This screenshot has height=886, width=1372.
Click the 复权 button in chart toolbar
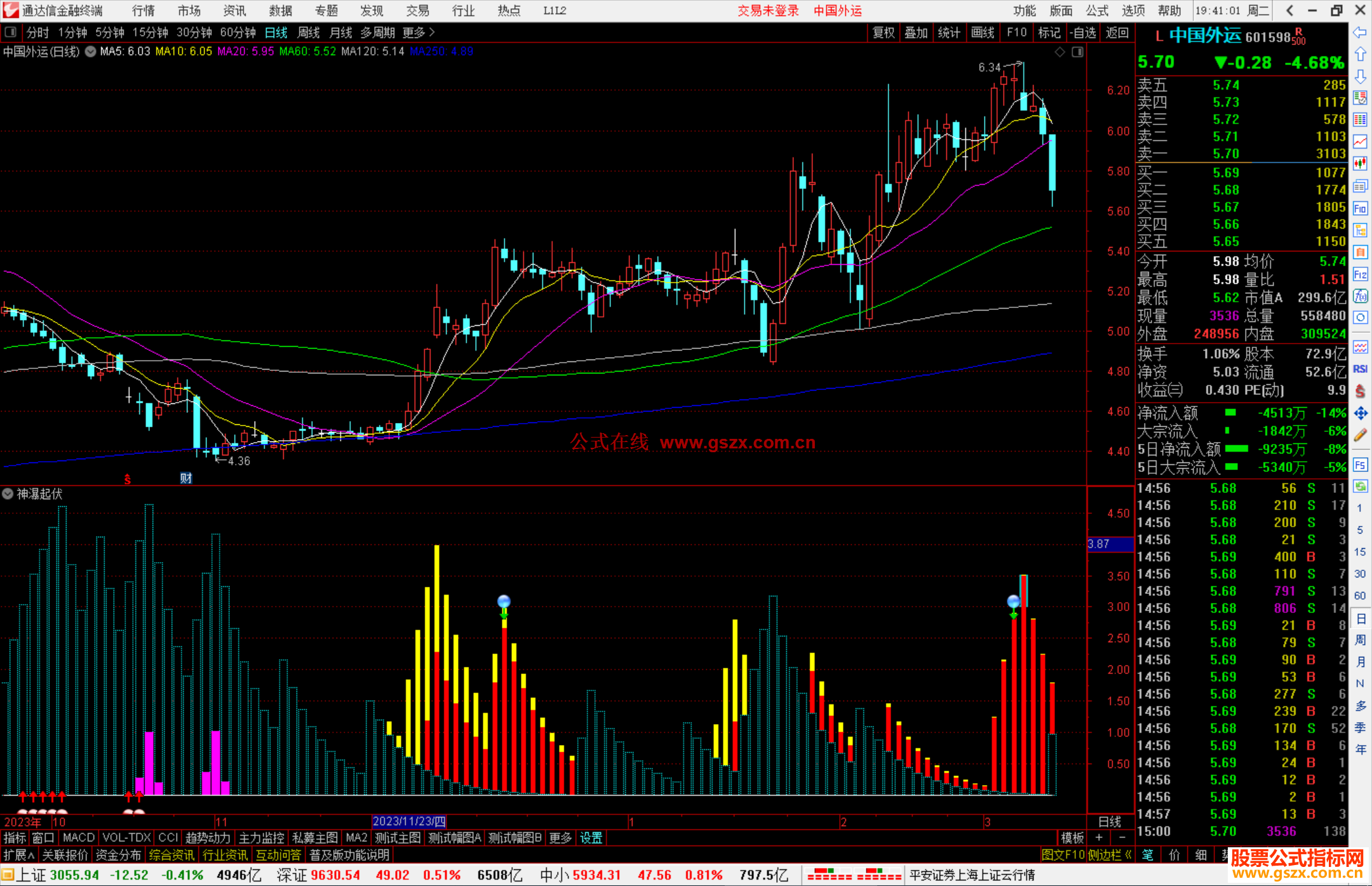click(884, 32)
